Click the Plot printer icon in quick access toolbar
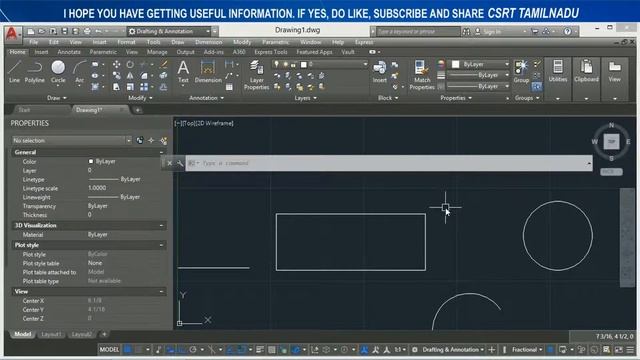640x360 pixels. 87,31
